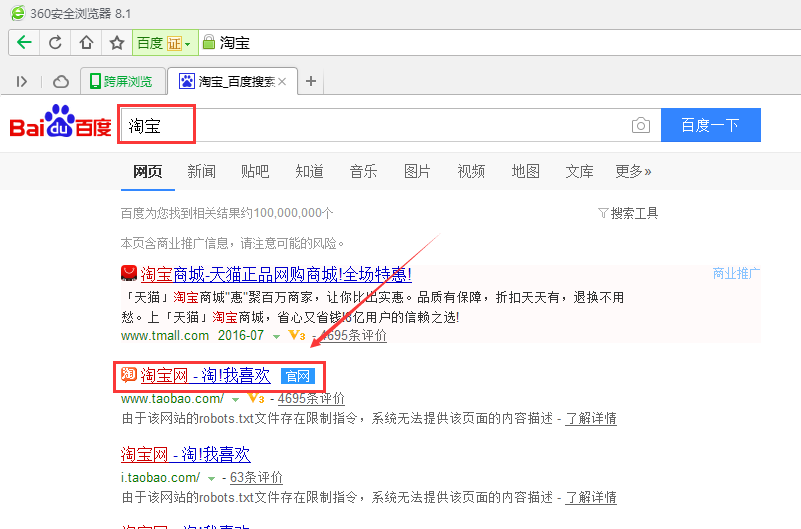801x529 pixels.
Task: Expand the dropdown arrow after www.tmall.com 2016-07
Action: [x=276, y=336]
